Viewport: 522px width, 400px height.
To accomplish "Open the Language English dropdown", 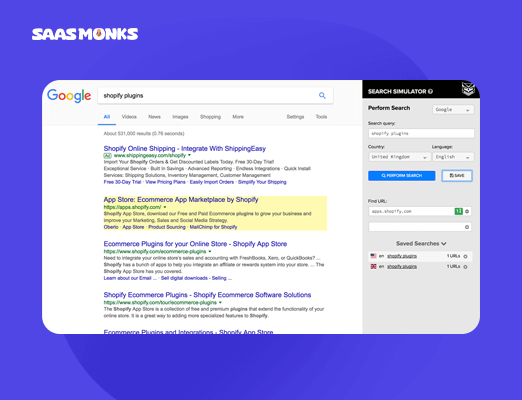I will click(453, 157).
